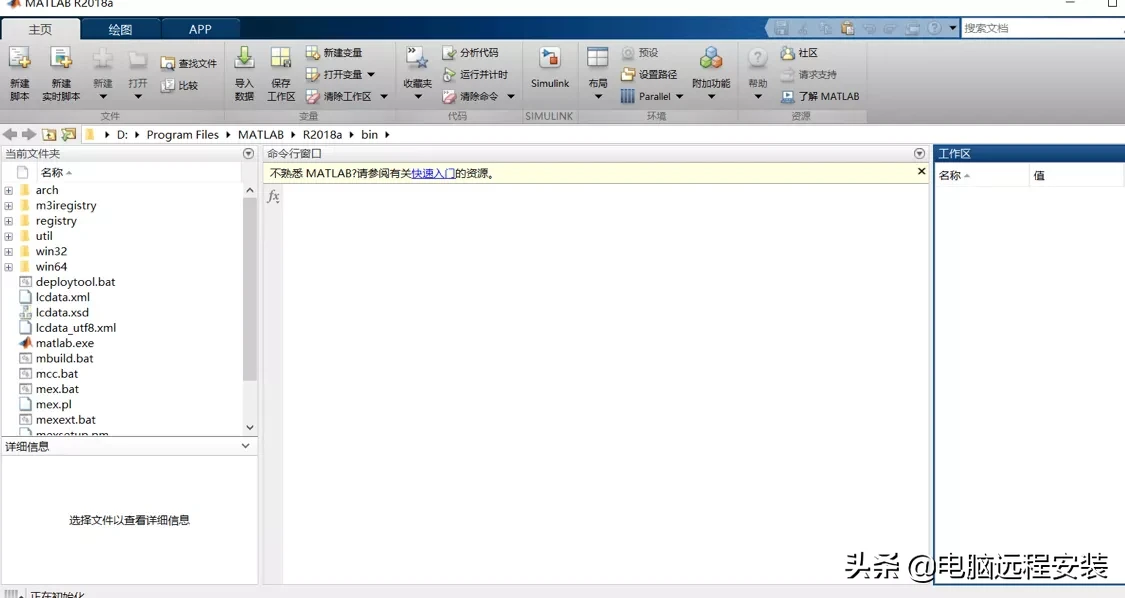The width and height of the screenshot is (1125, 598).
Task: Open the 新建 dropdown arrow
Action: coord(103,97)
